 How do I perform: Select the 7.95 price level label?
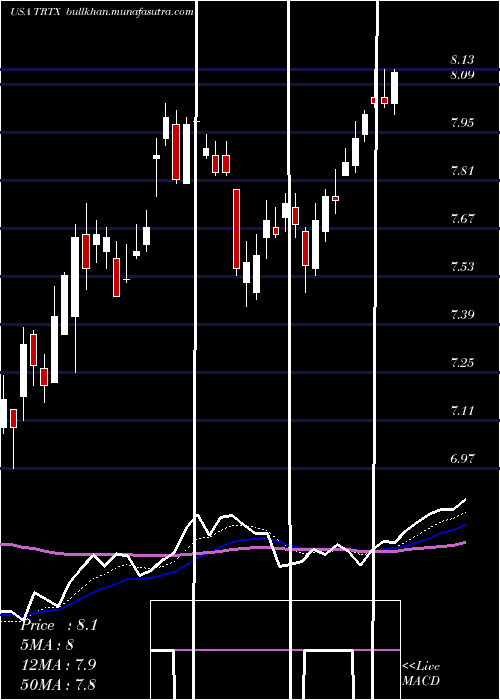pyautogui.click(x=462, y=123)
